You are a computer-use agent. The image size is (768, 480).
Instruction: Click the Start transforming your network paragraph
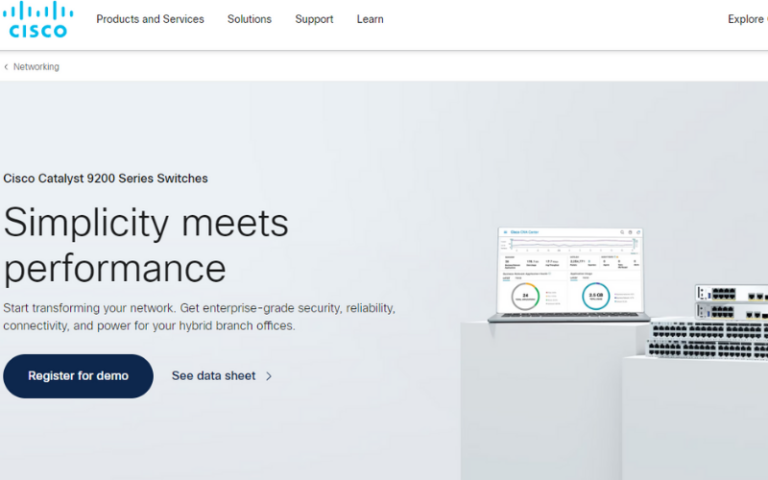click(x=199, y=317)
